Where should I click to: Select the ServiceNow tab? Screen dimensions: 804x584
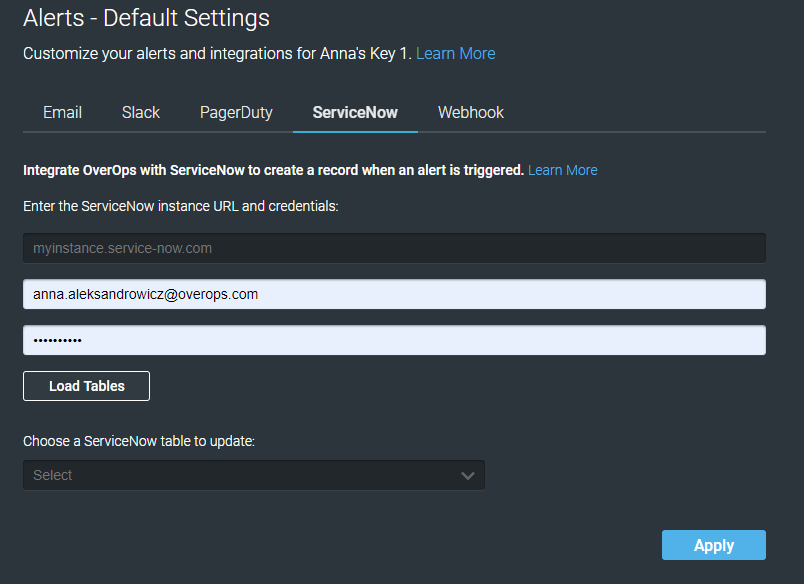(355, 112)
